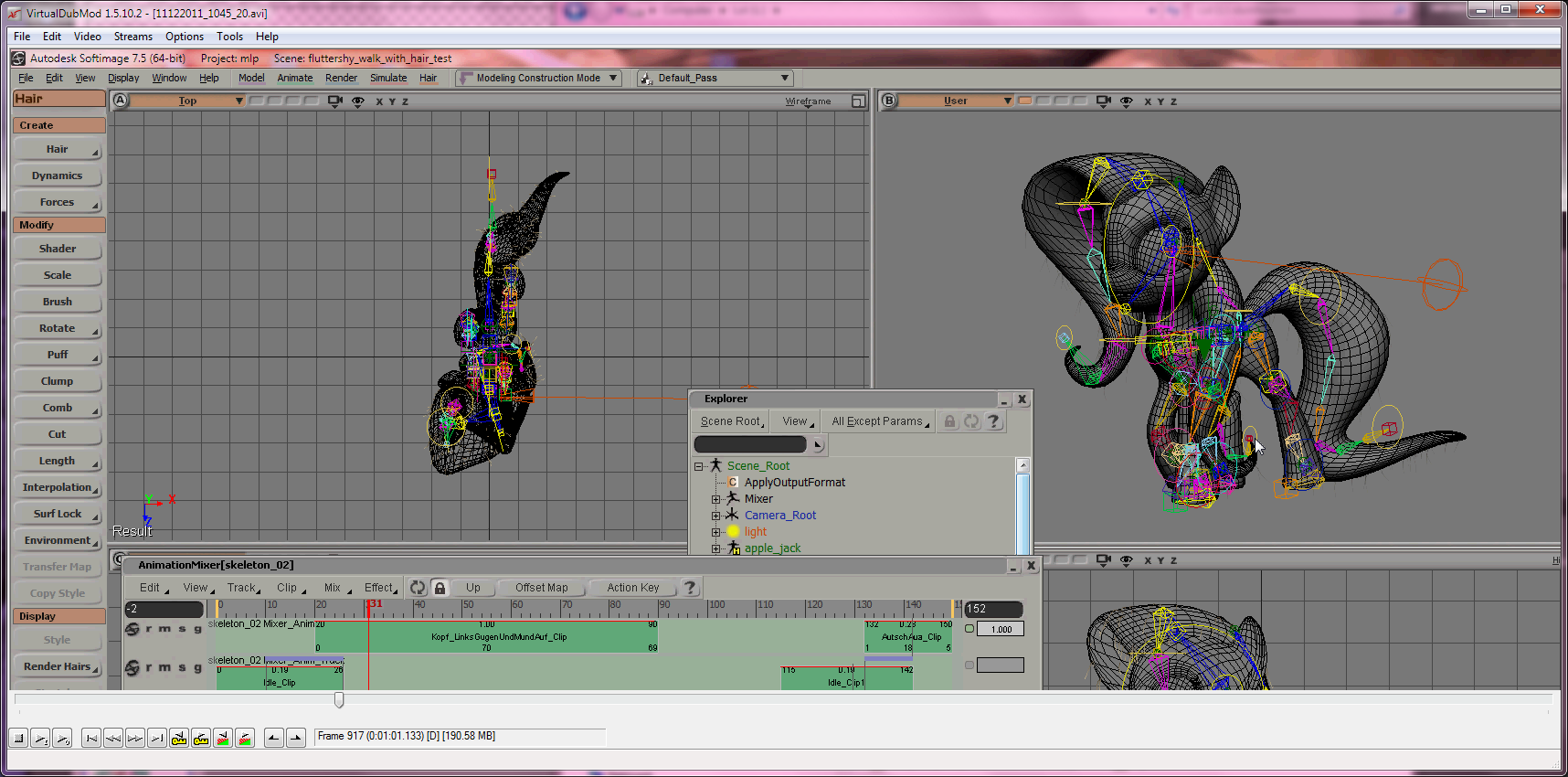Image resolution: width=1568 pixels, height=777 pixels.
Task: Toggle the eye visibility icon in User viewport
Action: [1126, 101]
